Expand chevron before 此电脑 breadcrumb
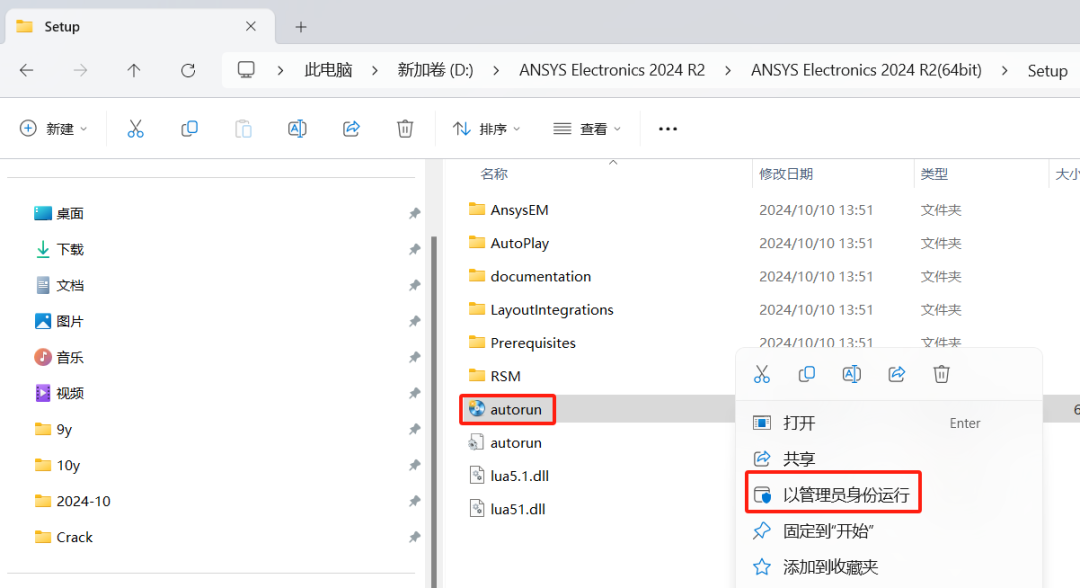Viewport: 1080px width, 588px height. pos(280,70)
